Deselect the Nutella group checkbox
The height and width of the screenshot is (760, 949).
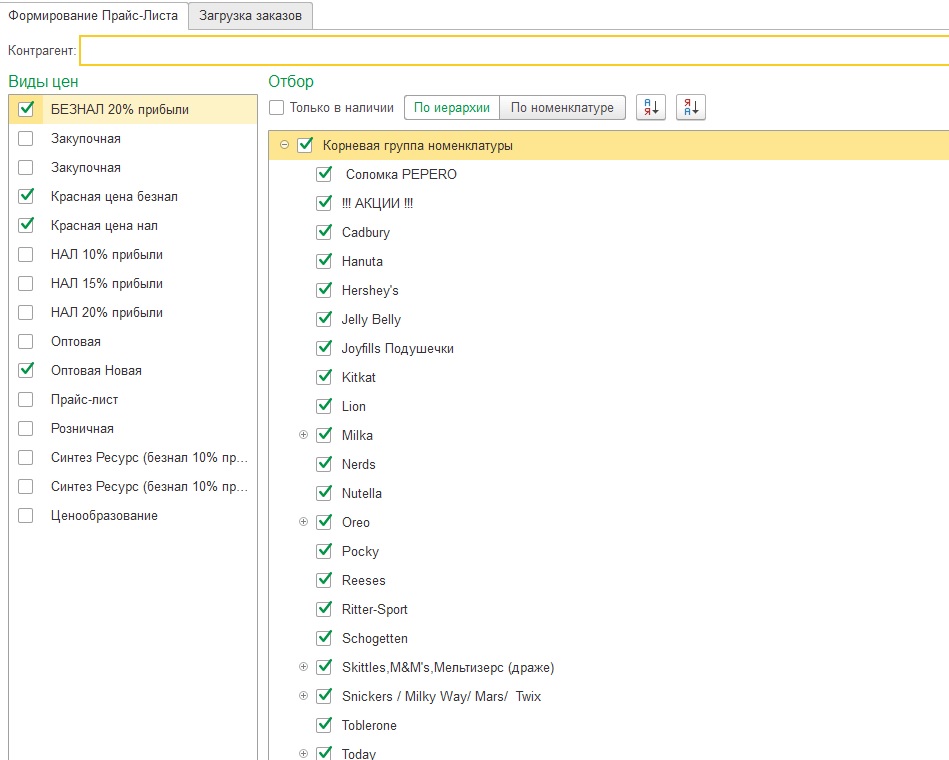324,493
